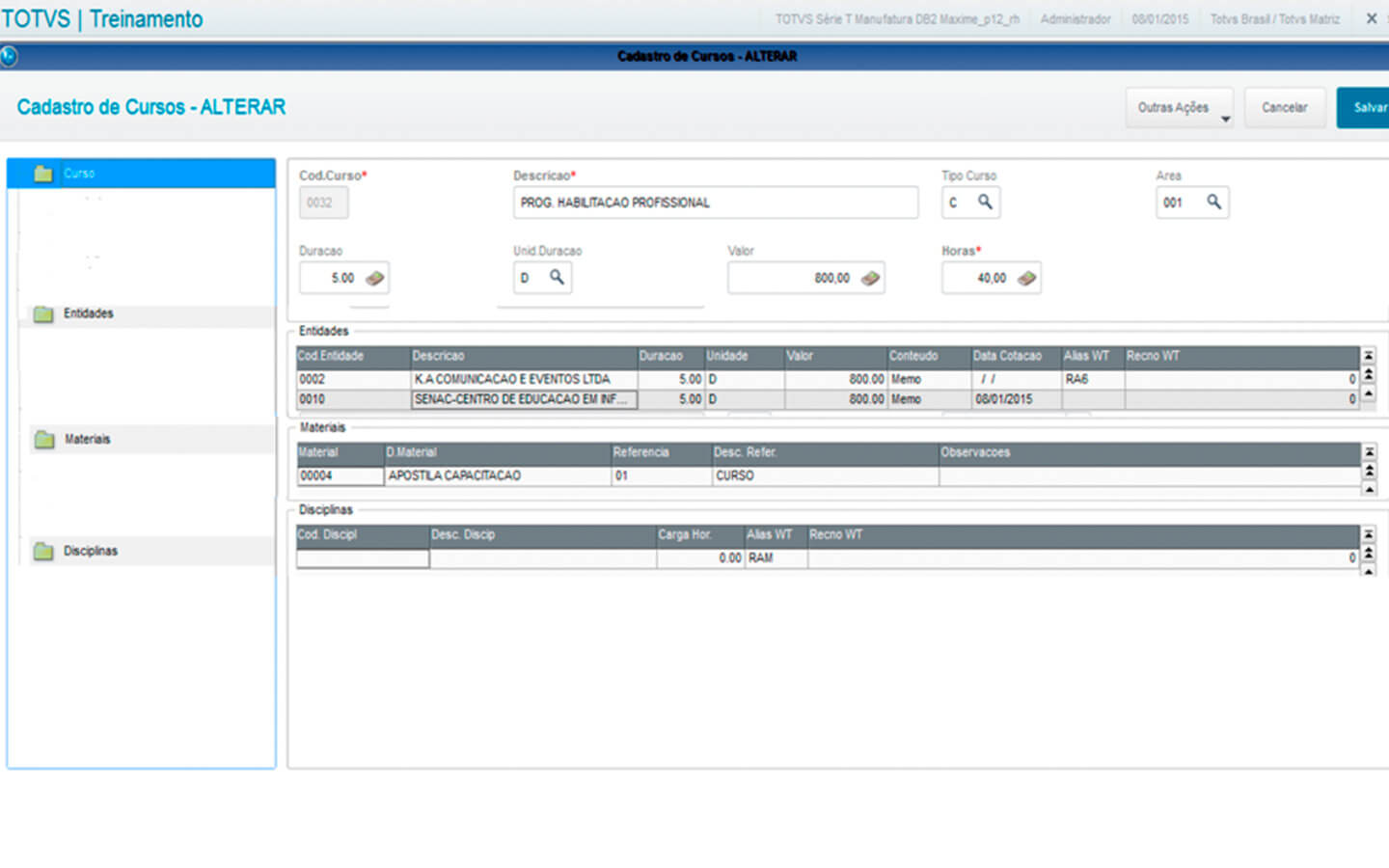
Task: Open the Area lookup magnifier
Action: click(1213, 202)
